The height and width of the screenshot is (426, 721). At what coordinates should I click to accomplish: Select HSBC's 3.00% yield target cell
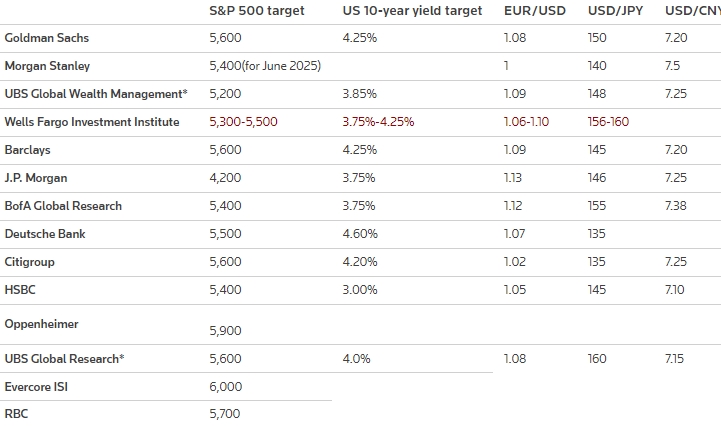point(360,290)
